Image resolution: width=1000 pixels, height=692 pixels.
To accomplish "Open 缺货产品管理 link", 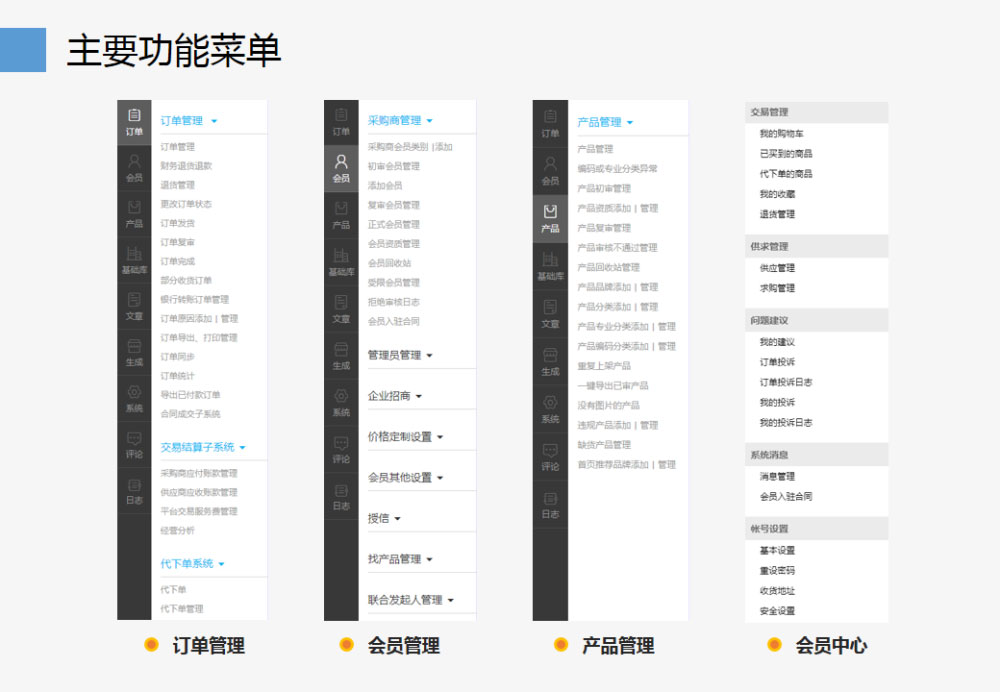I will (x=604, y=445).
